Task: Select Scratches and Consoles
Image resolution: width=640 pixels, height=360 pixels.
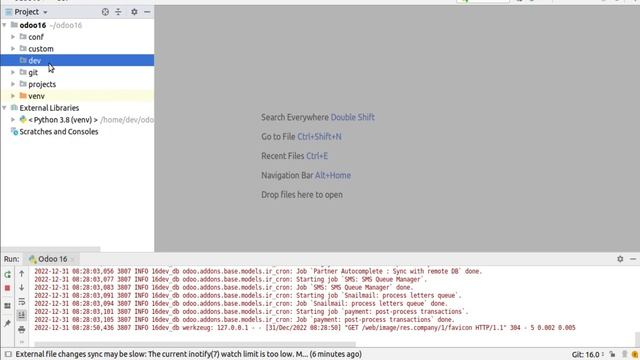Action: pyautogui.click(x=59, y=131)
